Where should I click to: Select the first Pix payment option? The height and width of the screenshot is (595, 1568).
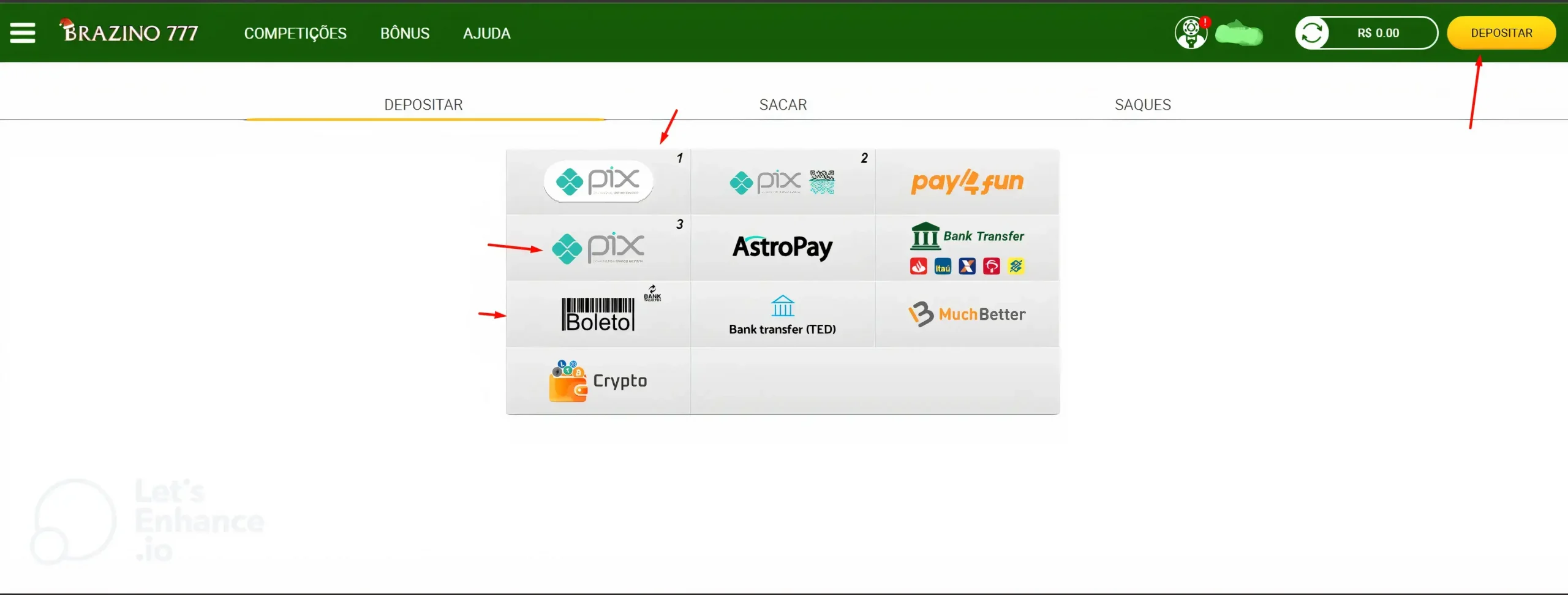tap(598, 181)
